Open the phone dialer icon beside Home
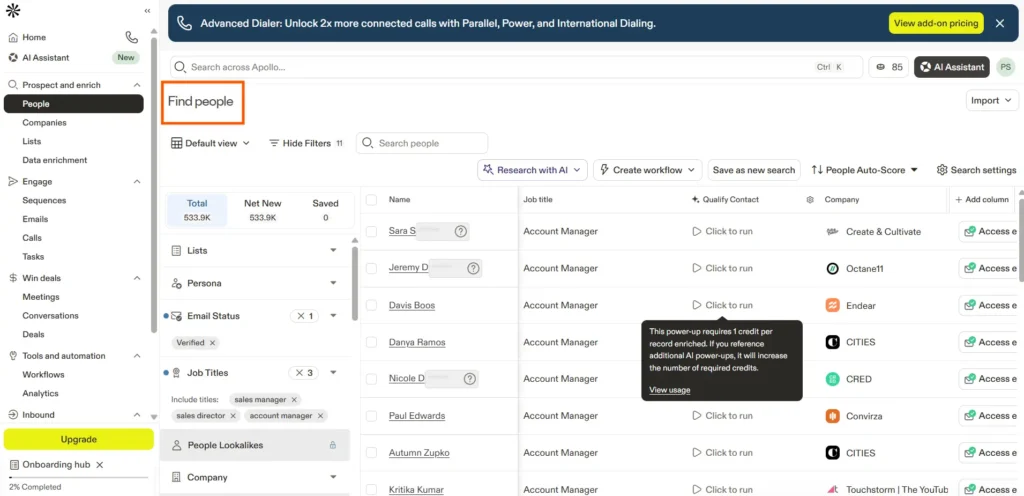 tap(132, 37)
